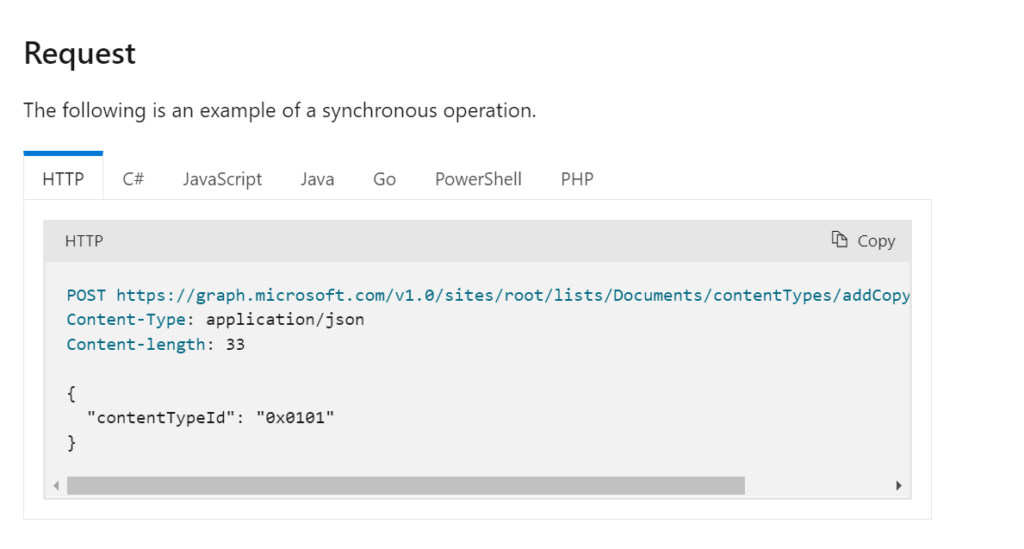The image size is (1024, 549).
Task: Click the HTTP label in code block header
Action: pos(84,241)
